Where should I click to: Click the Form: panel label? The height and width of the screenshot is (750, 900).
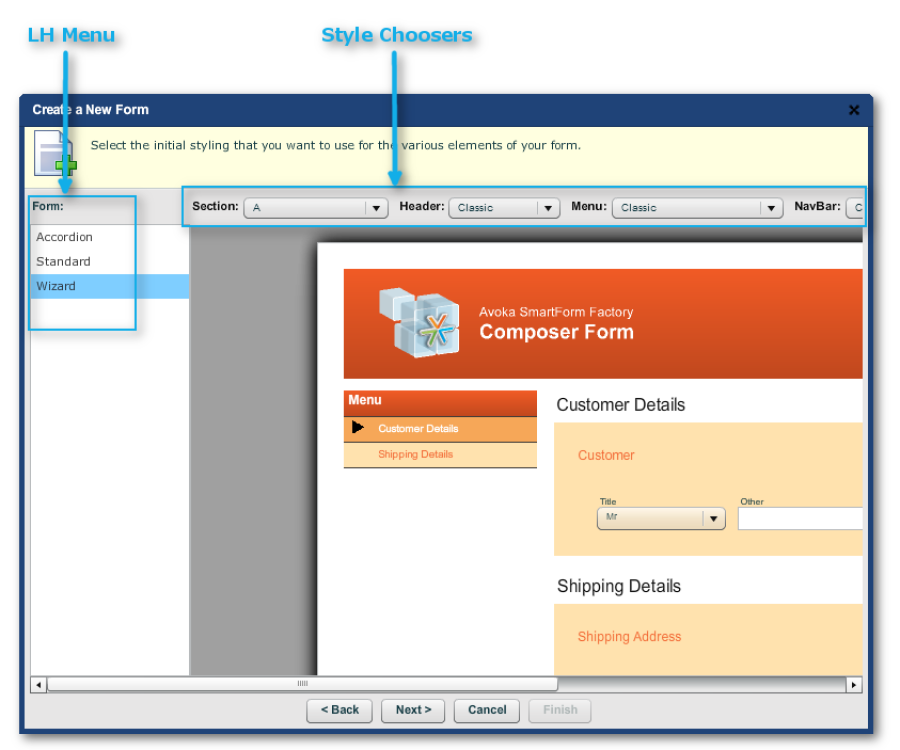tap(48, 206)
